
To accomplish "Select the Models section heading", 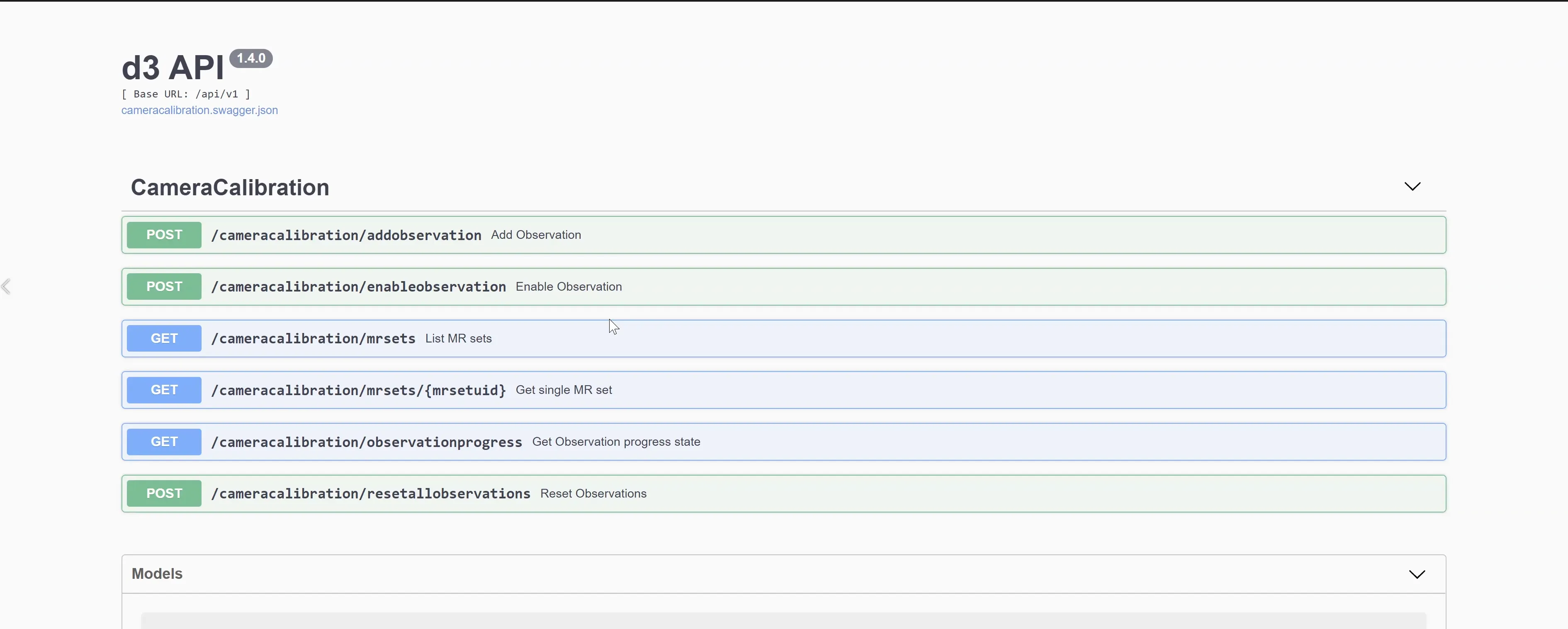I will tap(156, 573).
